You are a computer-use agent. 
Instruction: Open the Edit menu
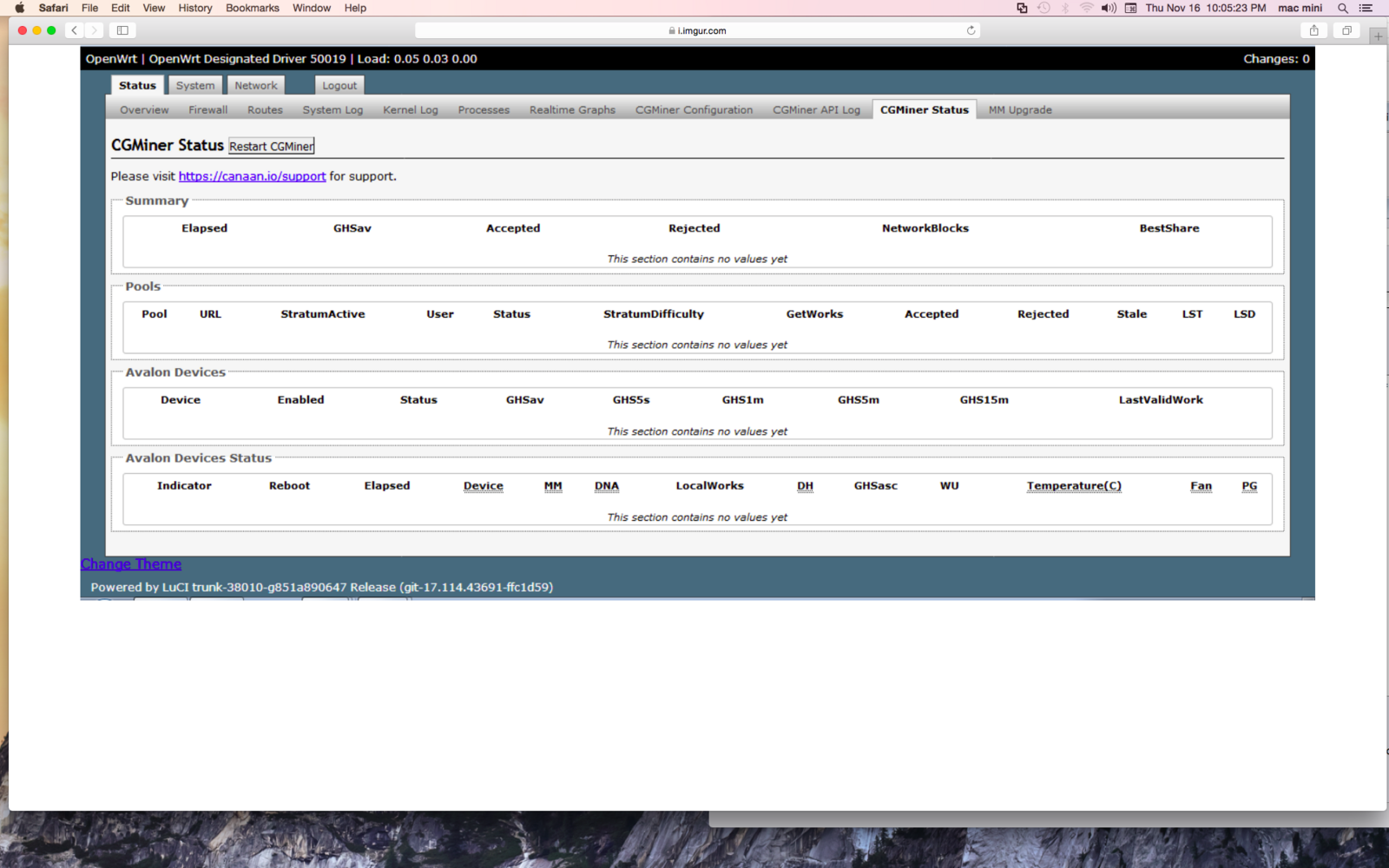[x=121, y=8]
